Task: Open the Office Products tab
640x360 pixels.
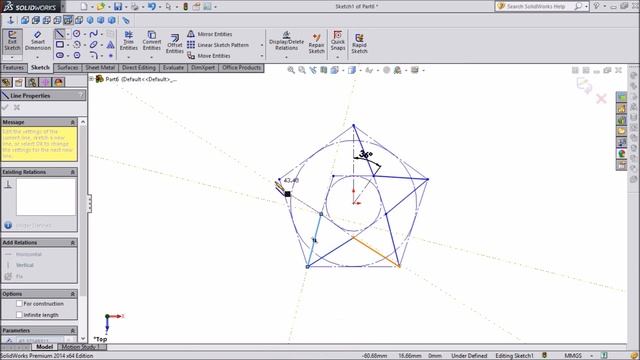Action: 241,68
